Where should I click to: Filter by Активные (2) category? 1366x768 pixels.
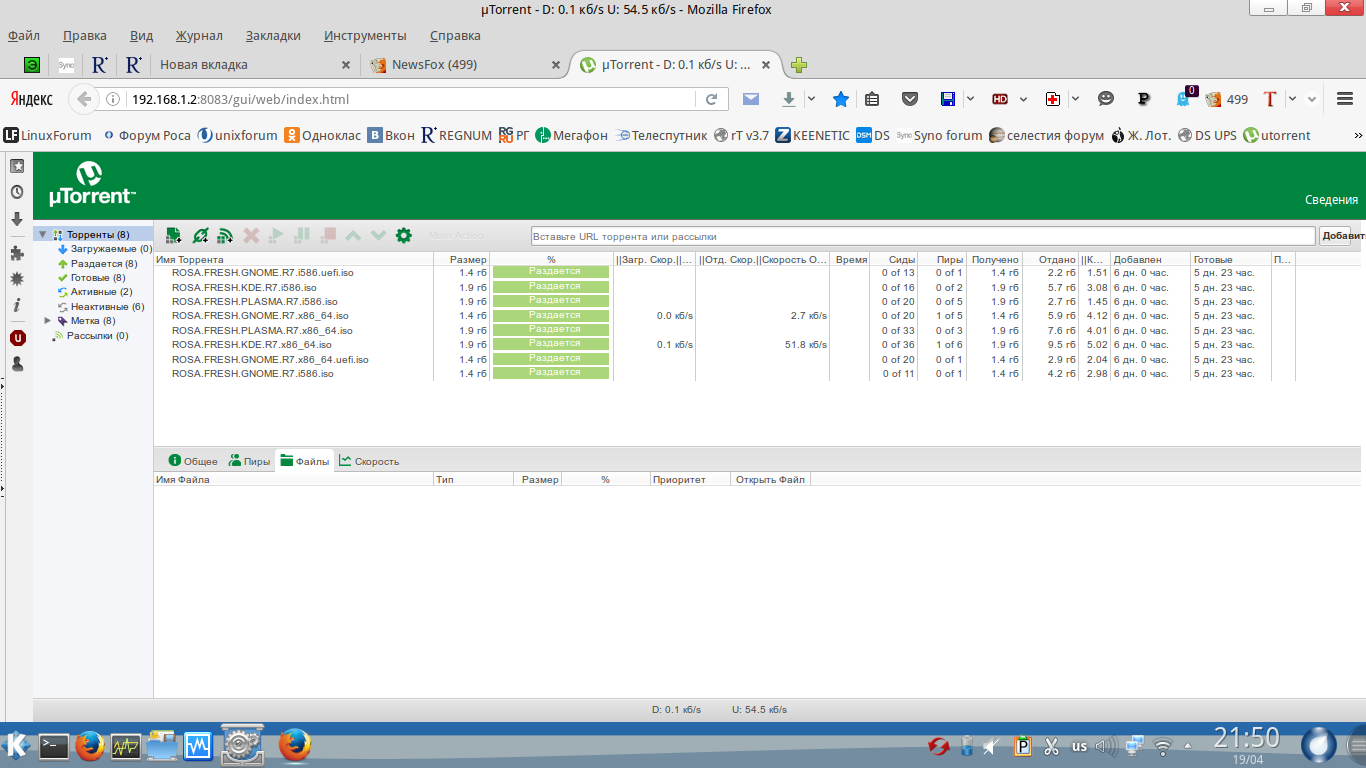94,291
